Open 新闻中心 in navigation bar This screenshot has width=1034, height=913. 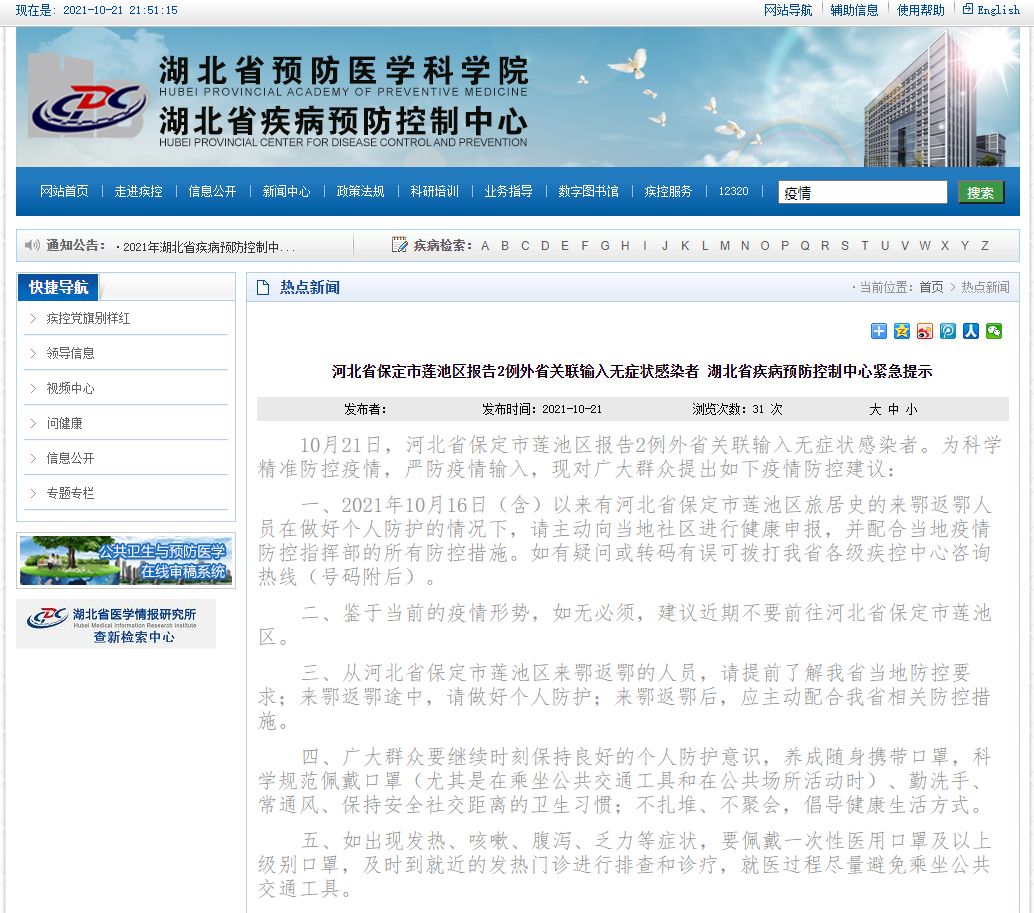286,191
